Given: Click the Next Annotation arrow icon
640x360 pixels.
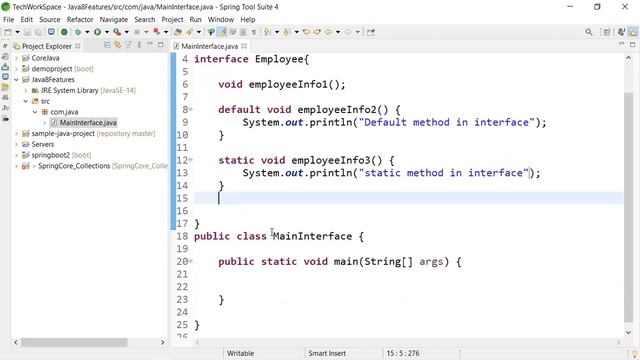Looking at the screenshot, I should pyautogui.click(x=267, y=32).
